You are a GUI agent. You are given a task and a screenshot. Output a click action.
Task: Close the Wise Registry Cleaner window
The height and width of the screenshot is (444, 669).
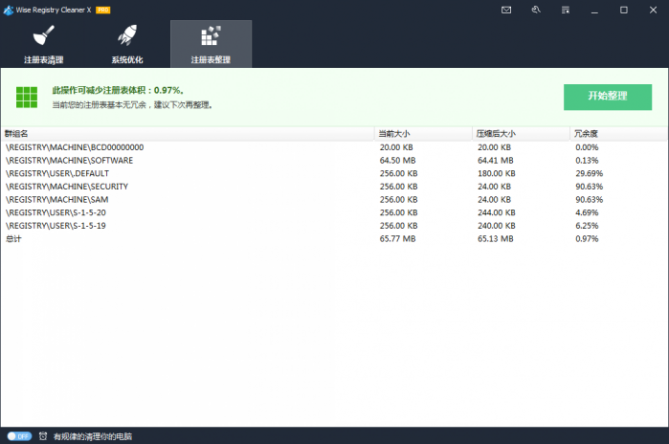[x=653, y=10]
